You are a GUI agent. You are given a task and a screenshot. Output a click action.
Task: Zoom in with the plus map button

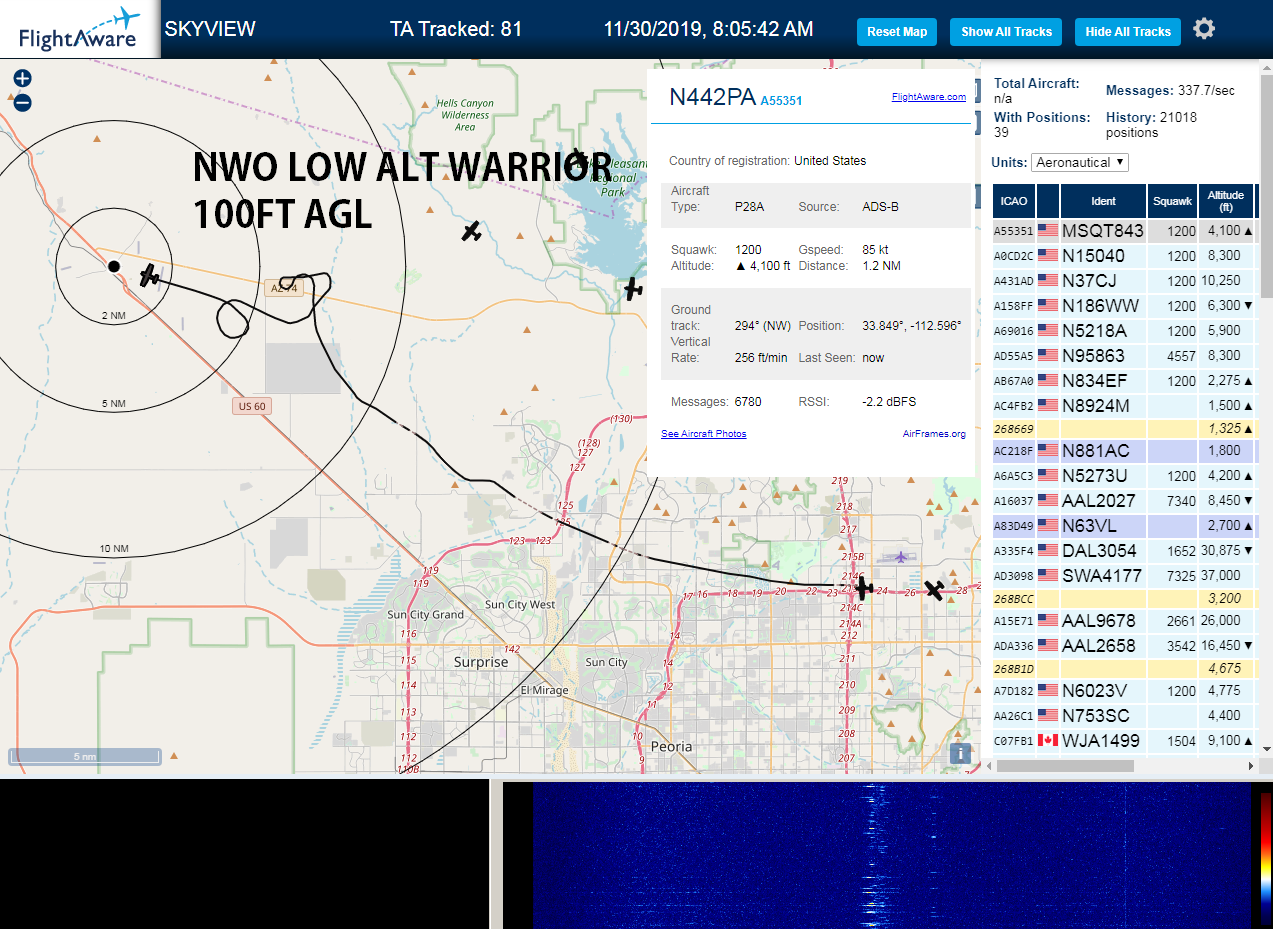point(22,79)
